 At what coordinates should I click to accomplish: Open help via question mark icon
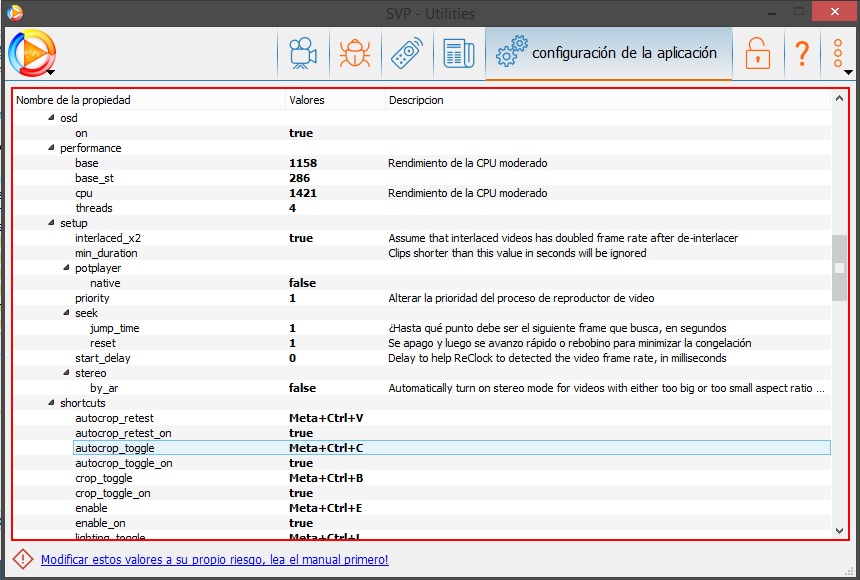tap(801, 54)
